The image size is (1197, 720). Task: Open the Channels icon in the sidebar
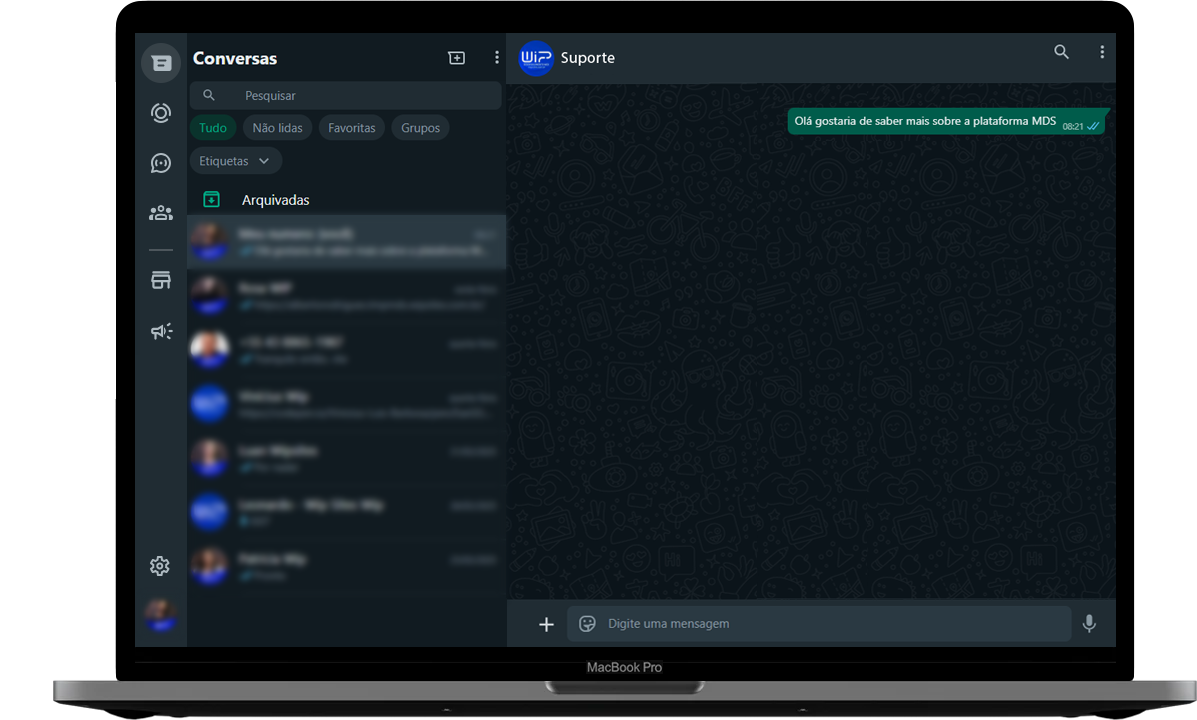pos(161,163)
